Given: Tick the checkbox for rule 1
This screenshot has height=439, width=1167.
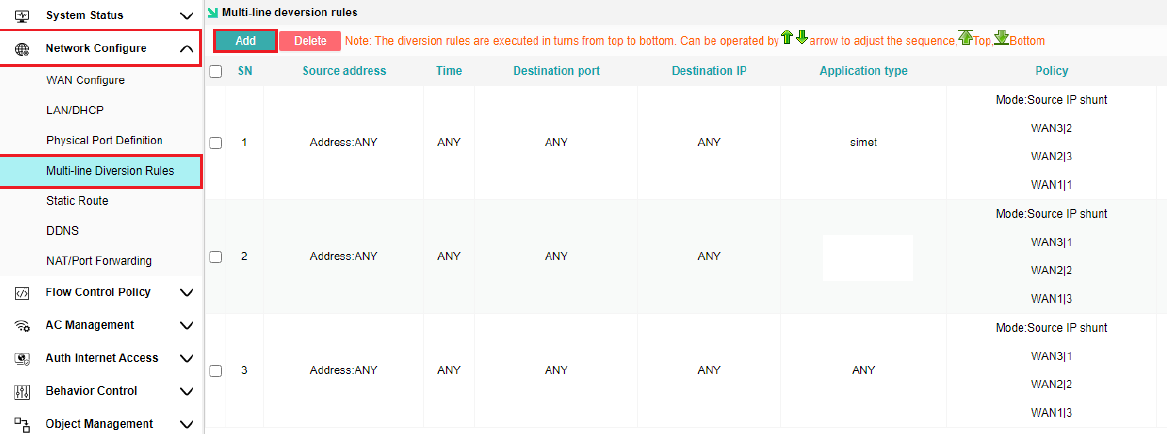Looking at the screenshot, I should (215, 142).
